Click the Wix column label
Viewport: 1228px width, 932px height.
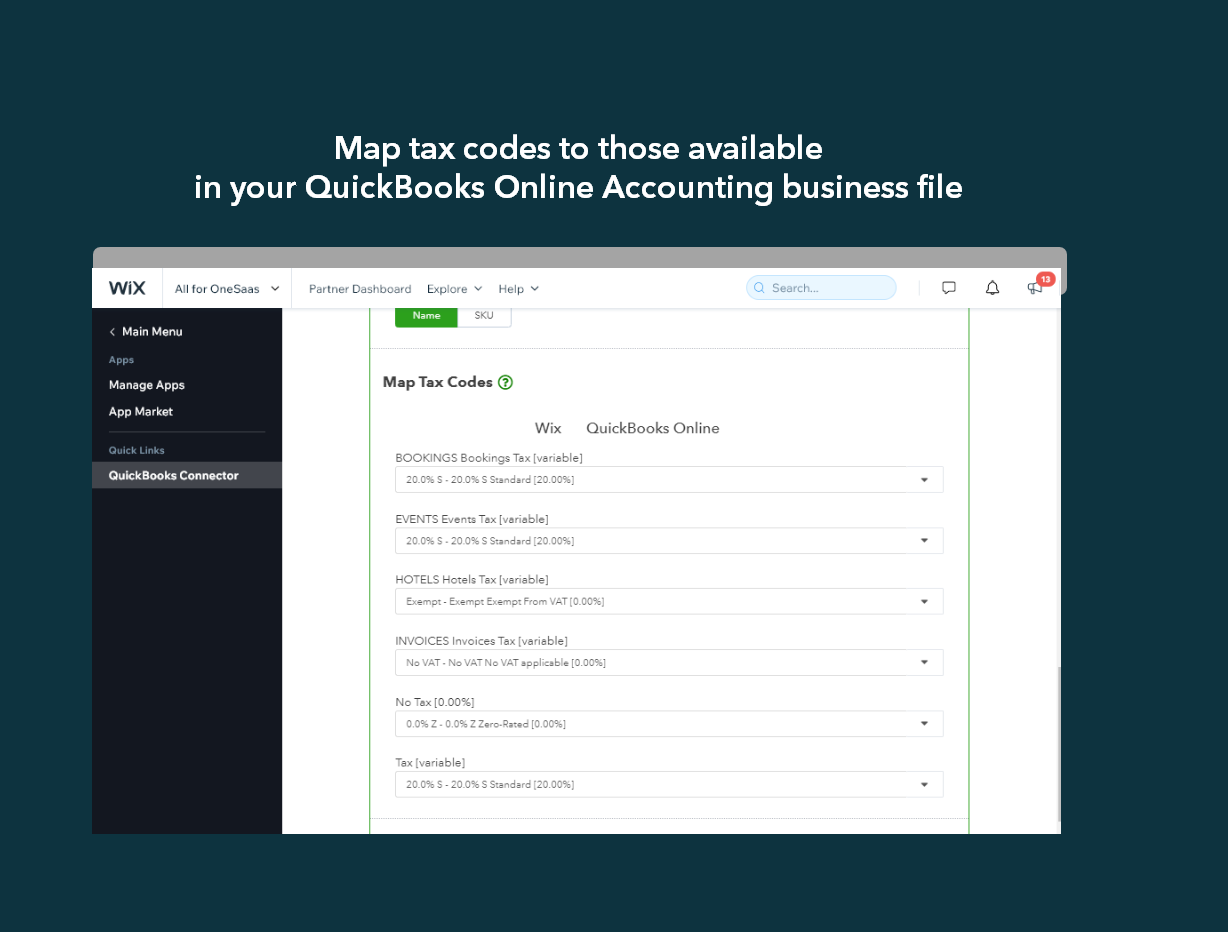pyautogui.click(x=548, y=428)
